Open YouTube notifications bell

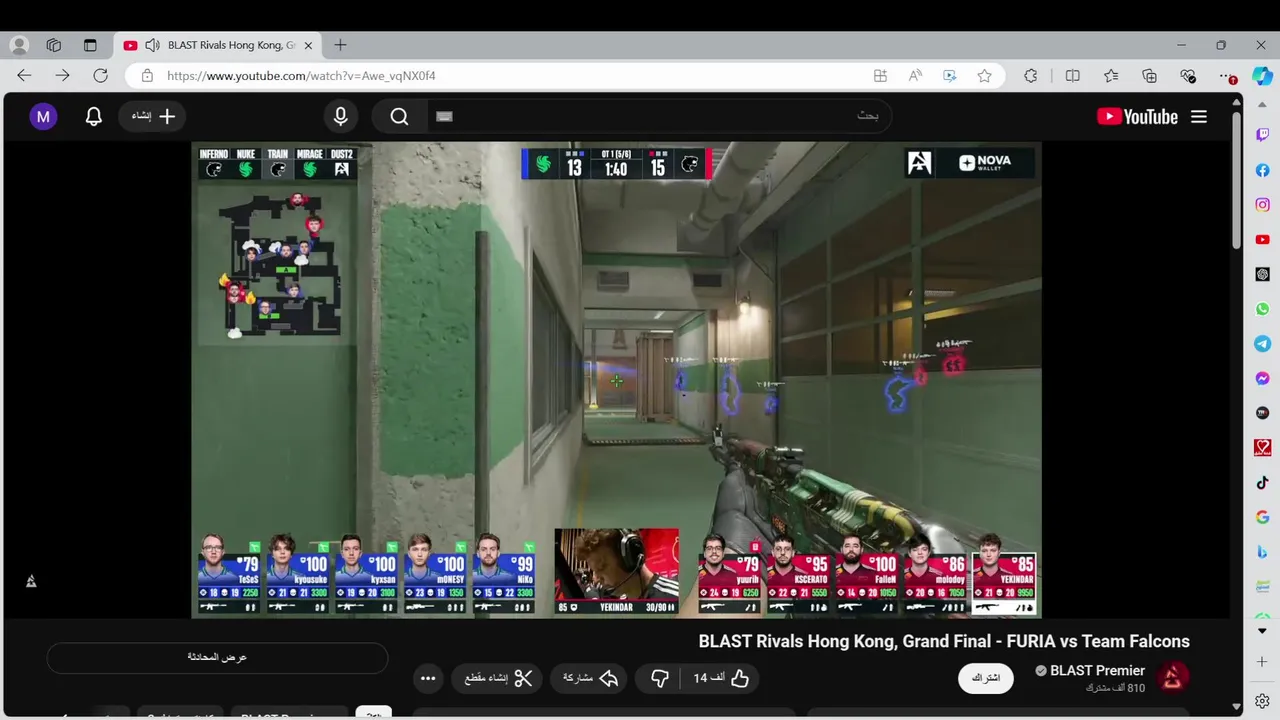pos(94,117)
